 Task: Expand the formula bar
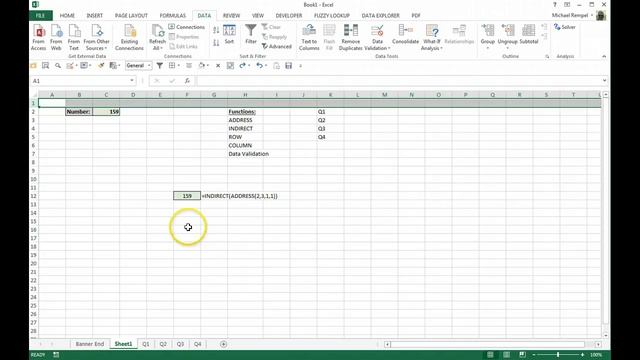604,80
